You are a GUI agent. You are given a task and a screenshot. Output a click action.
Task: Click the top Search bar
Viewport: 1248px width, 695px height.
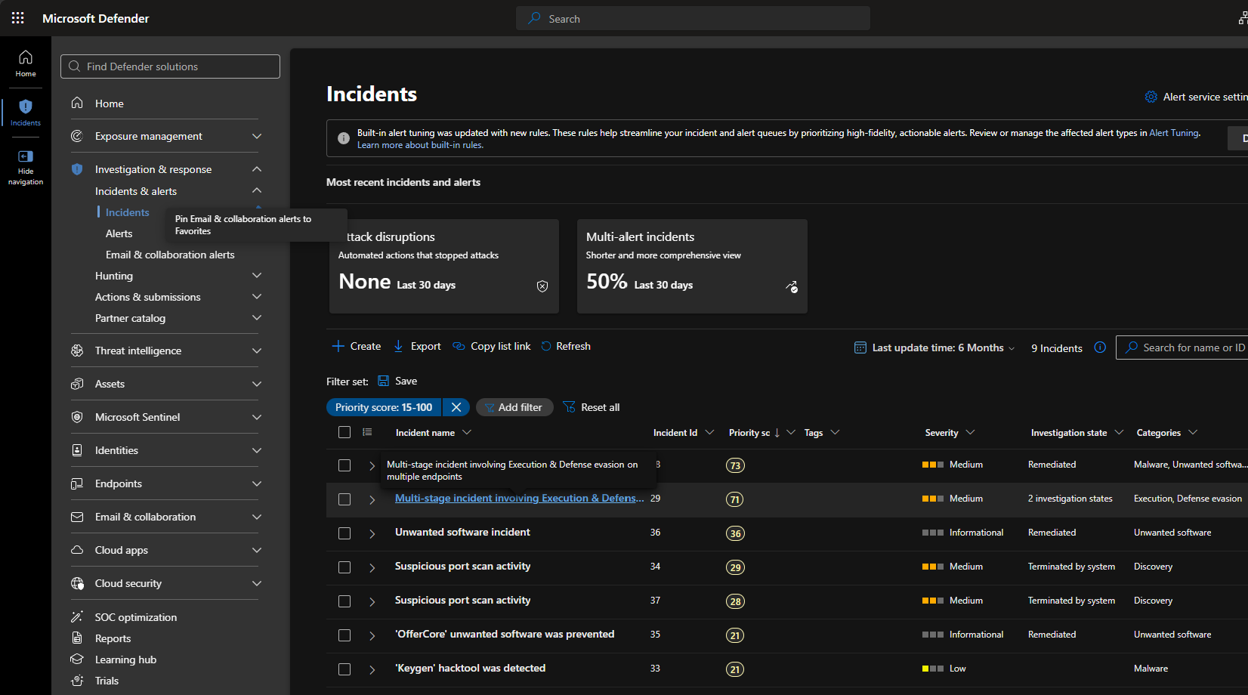(693, 18)
